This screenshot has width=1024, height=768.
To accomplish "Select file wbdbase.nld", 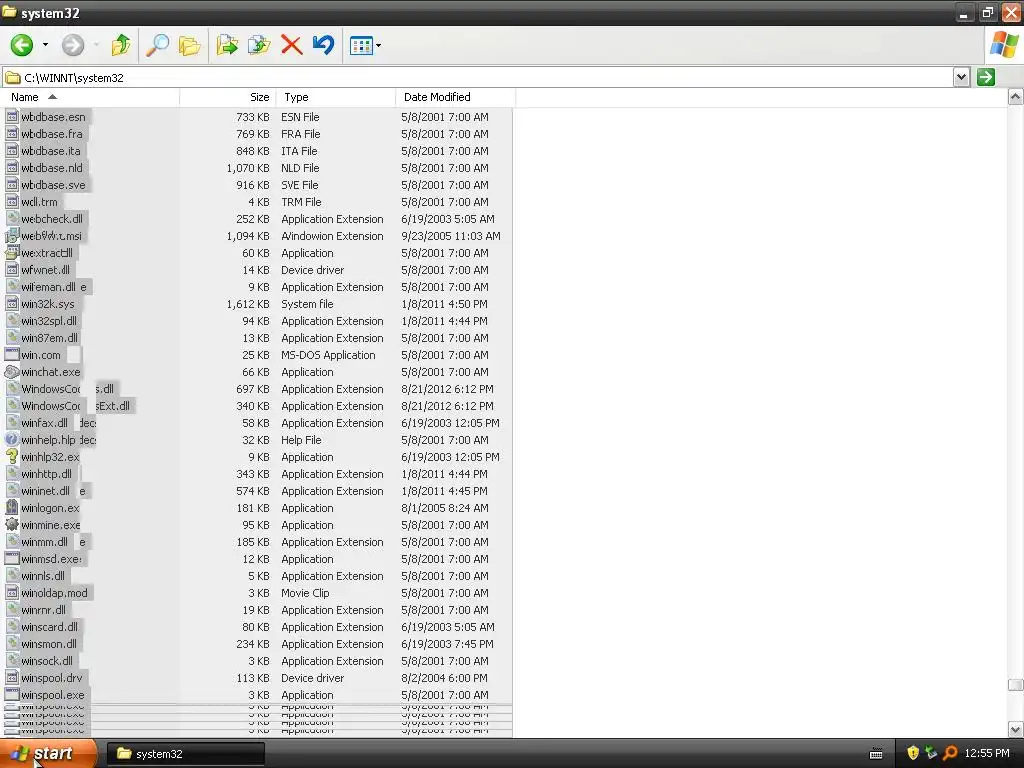I will pyautogui.click(x=52, y=168).
